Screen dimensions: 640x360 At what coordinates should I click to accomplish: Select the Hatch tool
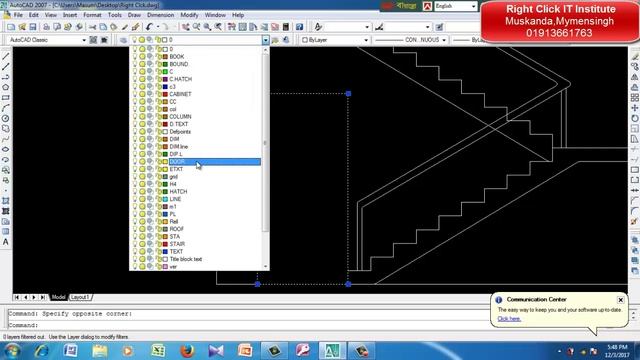click(x=6, y=201)
